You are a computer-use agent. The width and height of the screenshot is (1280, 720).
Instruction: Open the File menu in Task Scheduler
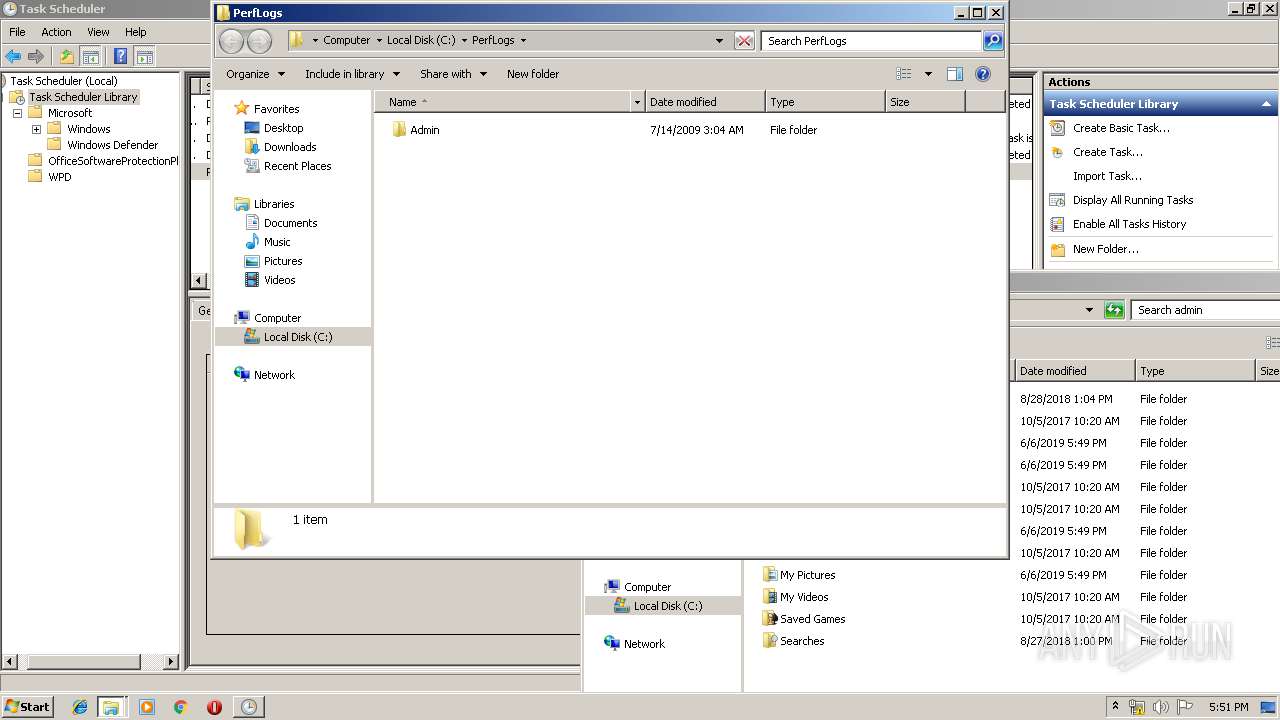coord(17,32)
